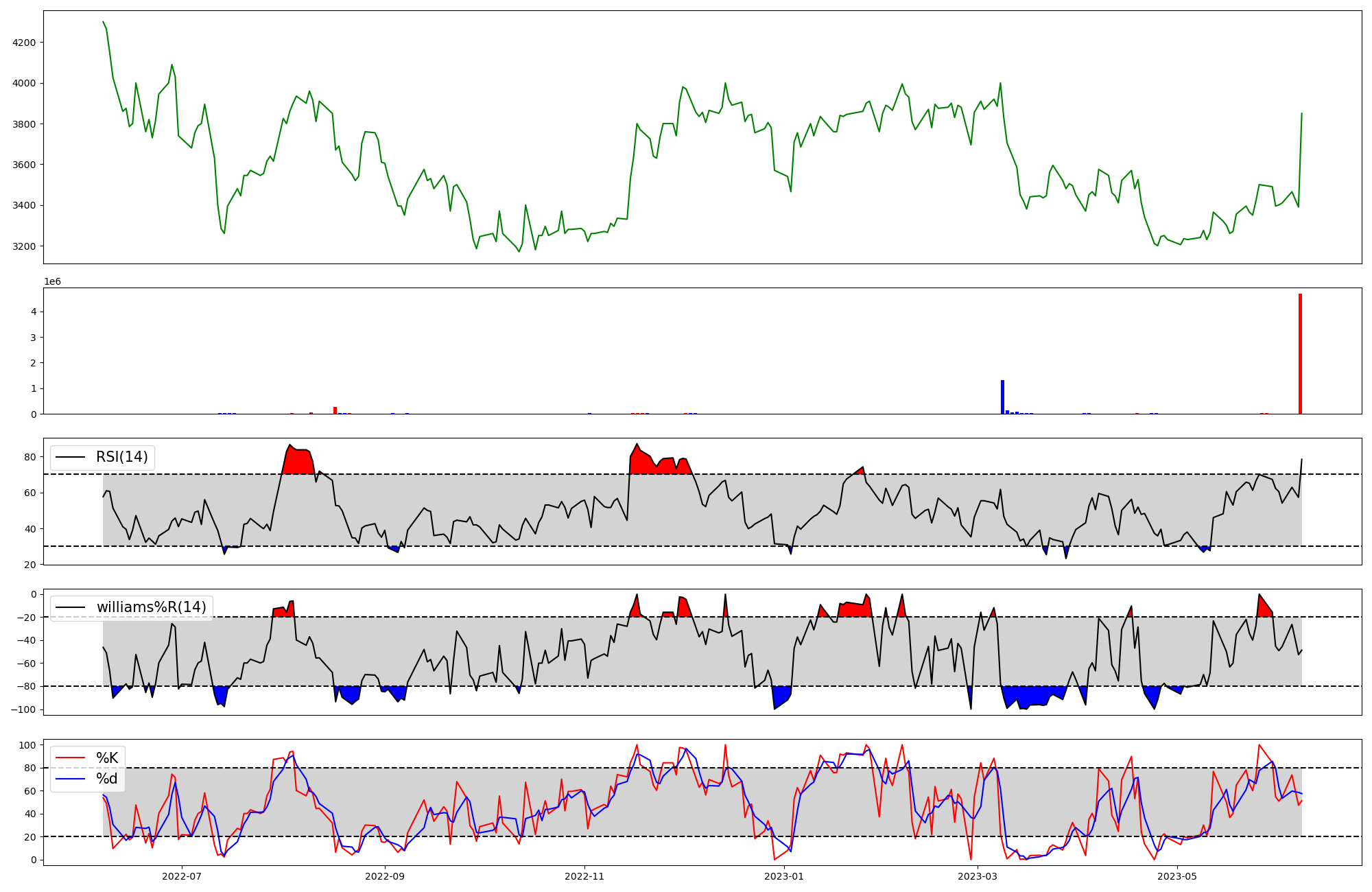The image size is (1372, 892).
Task: Click the 3200 price axis tick label
Action: (25, 246)
